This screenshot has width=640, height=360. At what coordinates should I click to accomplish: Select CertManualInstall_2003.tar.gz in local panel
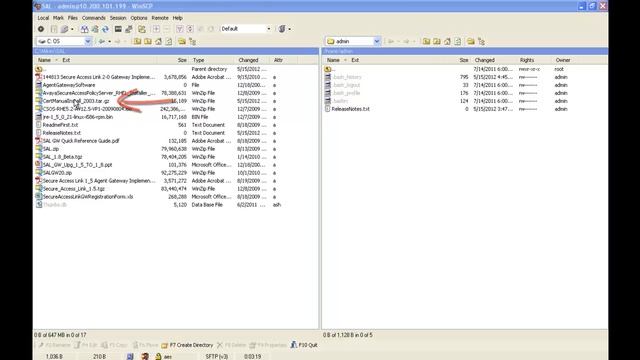(x=76, y=101)
